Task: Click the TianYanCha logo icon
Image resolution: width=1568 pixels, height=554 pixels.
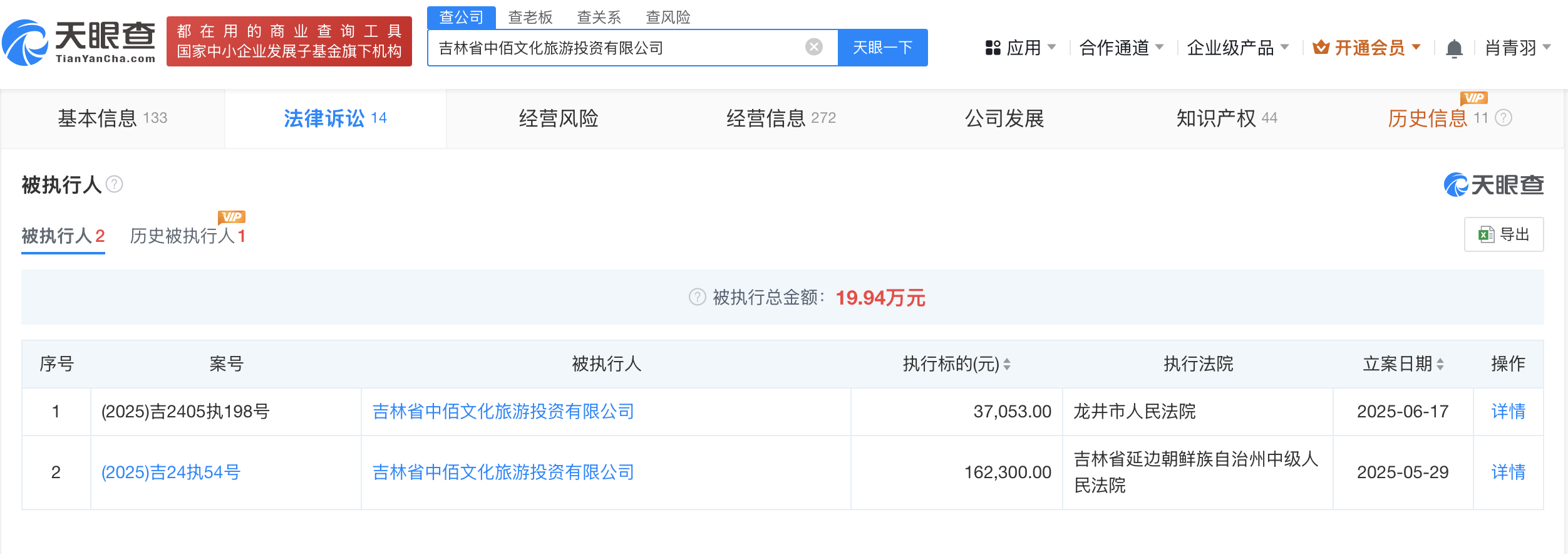Action: tap(25, 43)
